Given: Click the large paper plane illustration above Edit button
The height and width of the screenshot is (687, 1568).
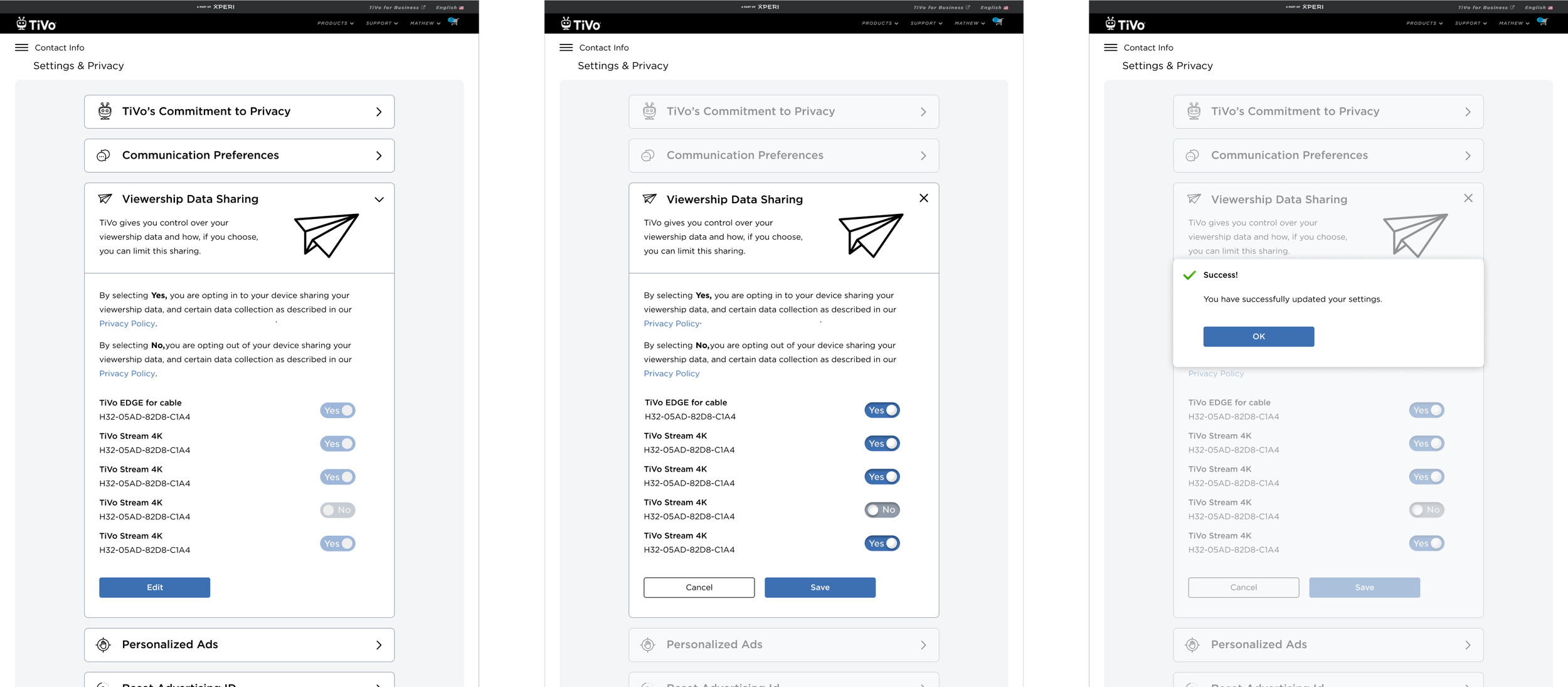Looking at the screenshot, I should [x=326, y=235].
